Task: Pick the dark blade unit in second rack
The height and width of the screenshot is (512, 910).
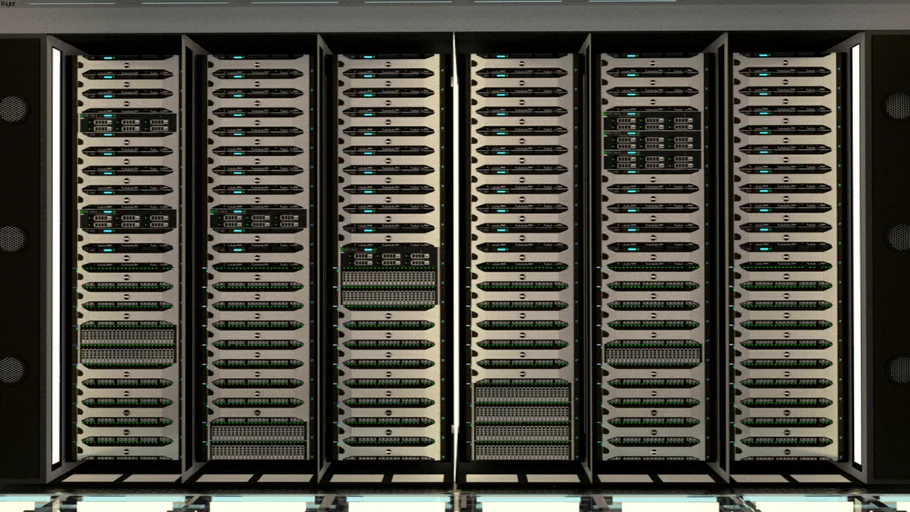Action: point(258,220)
